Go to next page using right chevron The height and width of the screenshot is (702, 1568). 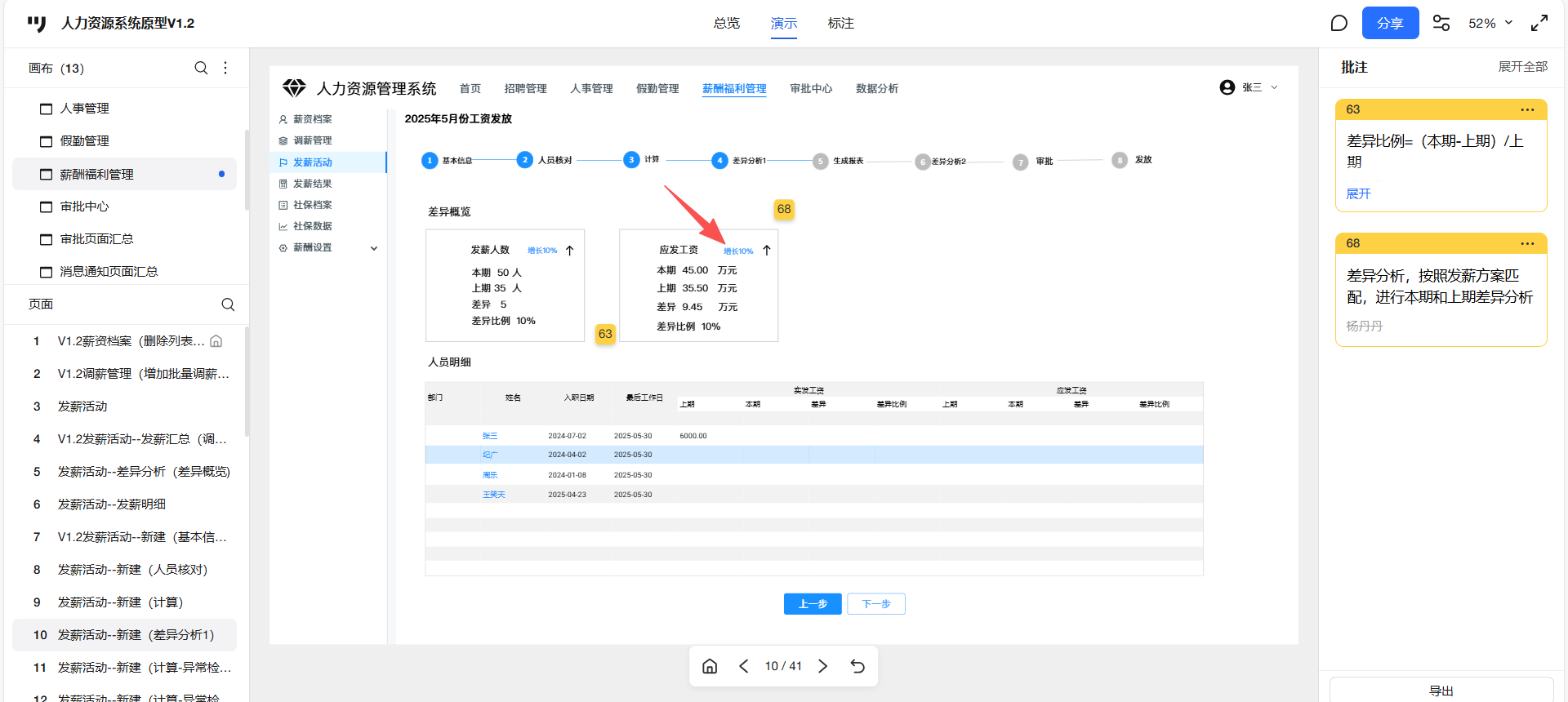tap(822, 666)
